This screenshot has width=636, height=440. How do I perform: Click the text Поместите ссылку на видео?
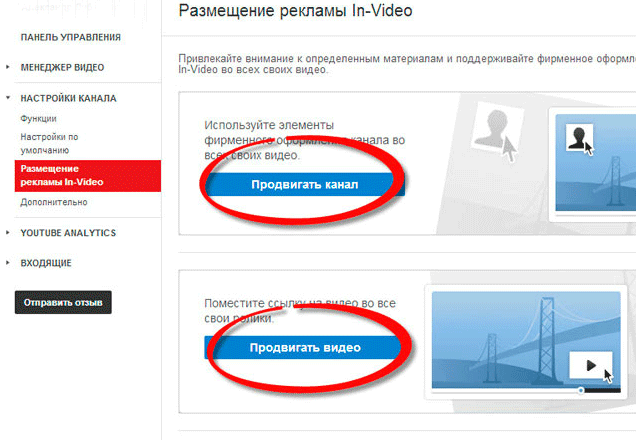[300, 311]
